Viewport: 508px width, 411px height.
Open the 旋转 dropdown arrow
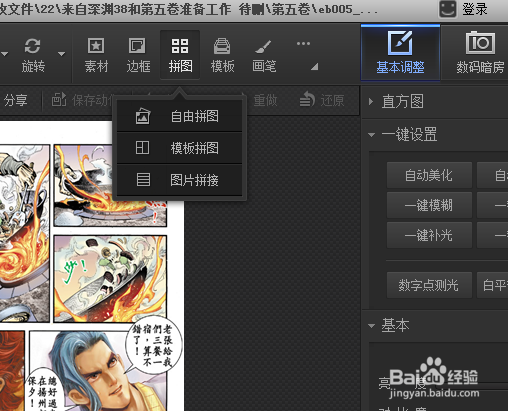61,54
